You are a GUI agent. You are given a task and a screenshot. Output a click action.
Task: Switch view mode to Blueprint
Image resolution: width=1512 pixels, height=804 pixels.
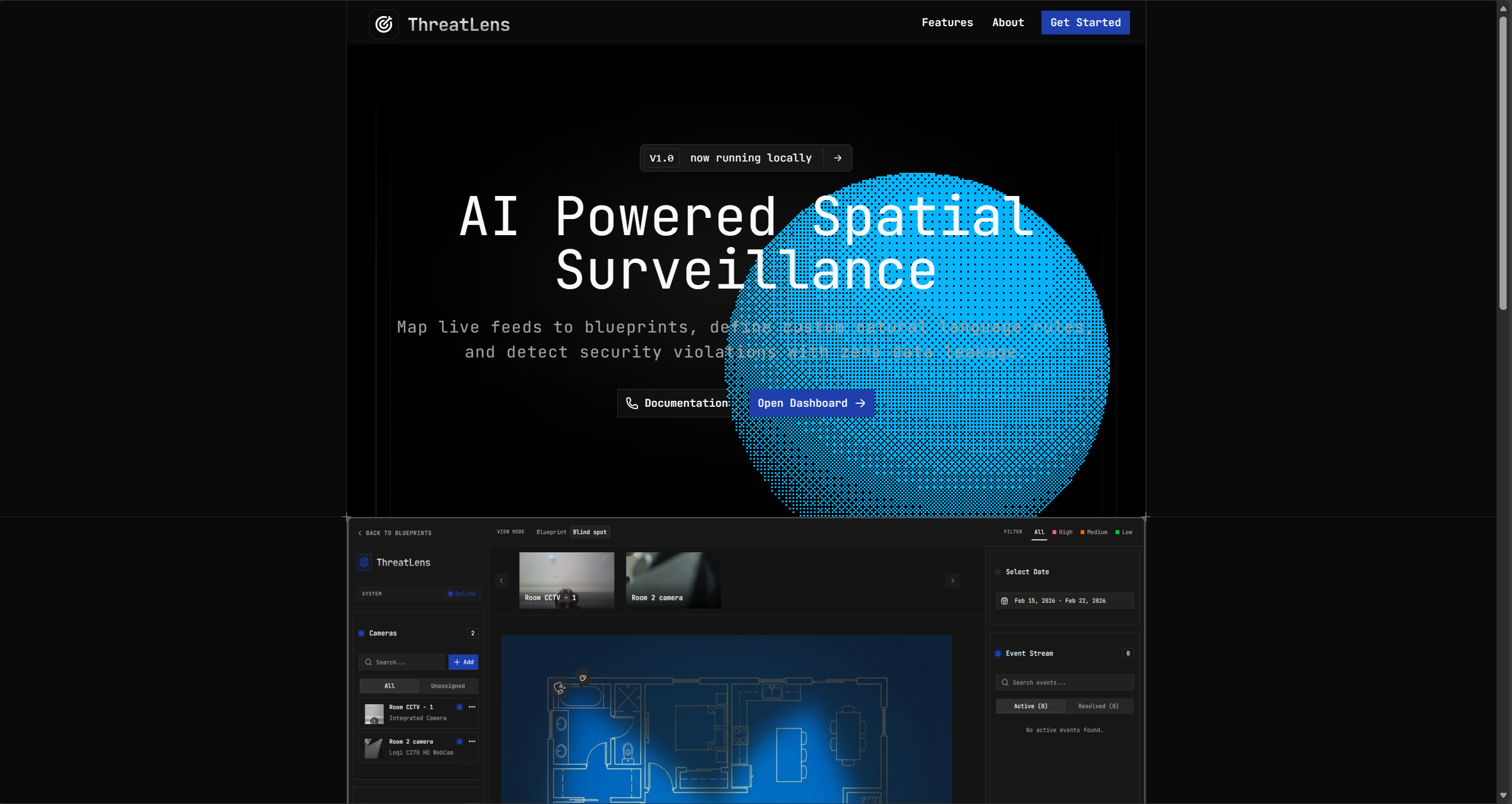point(551,532)
